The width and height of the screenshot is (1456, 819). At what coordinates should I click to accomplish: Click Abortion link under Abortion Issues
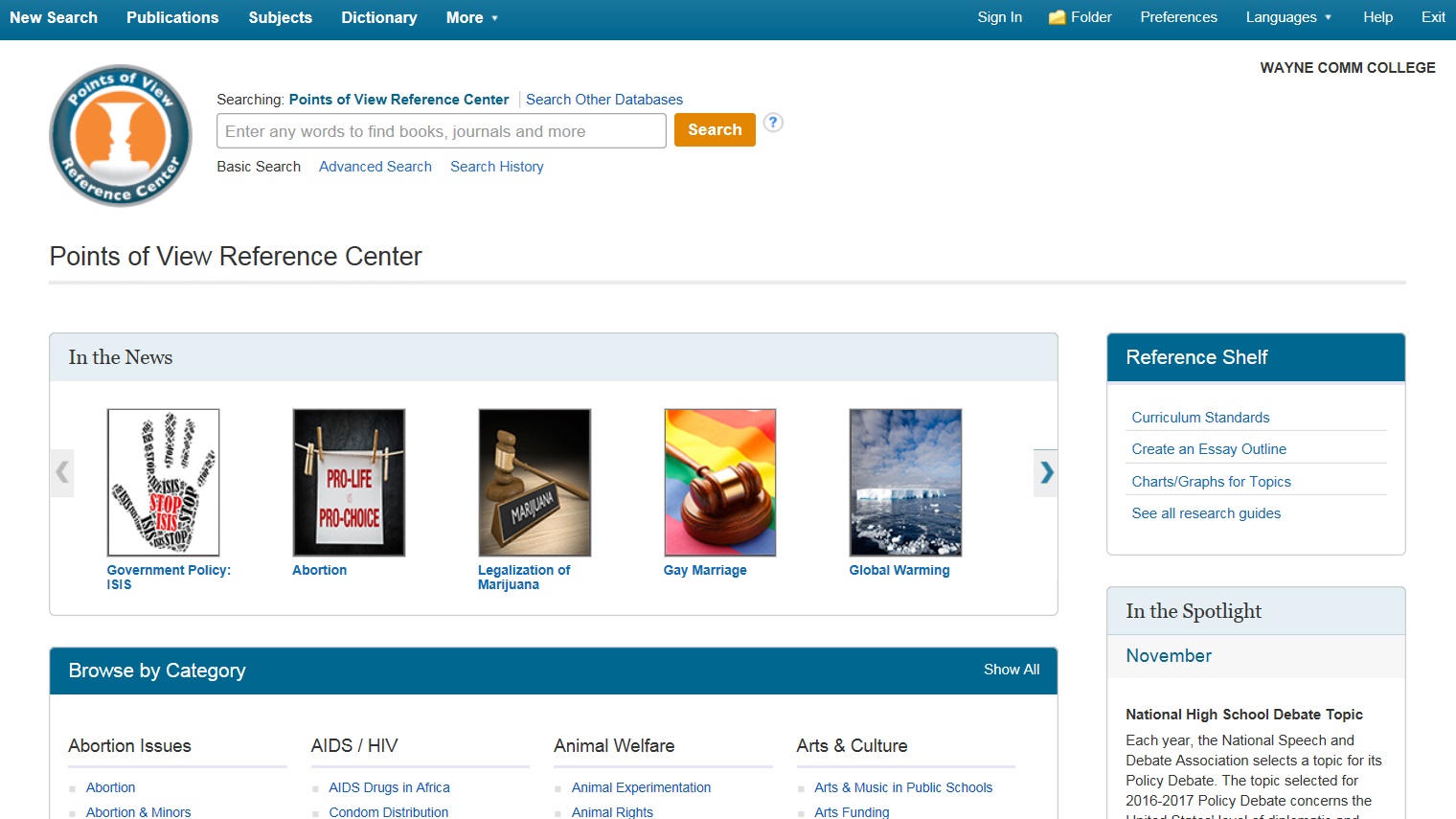pyautogui.click(x=111, y=787)
